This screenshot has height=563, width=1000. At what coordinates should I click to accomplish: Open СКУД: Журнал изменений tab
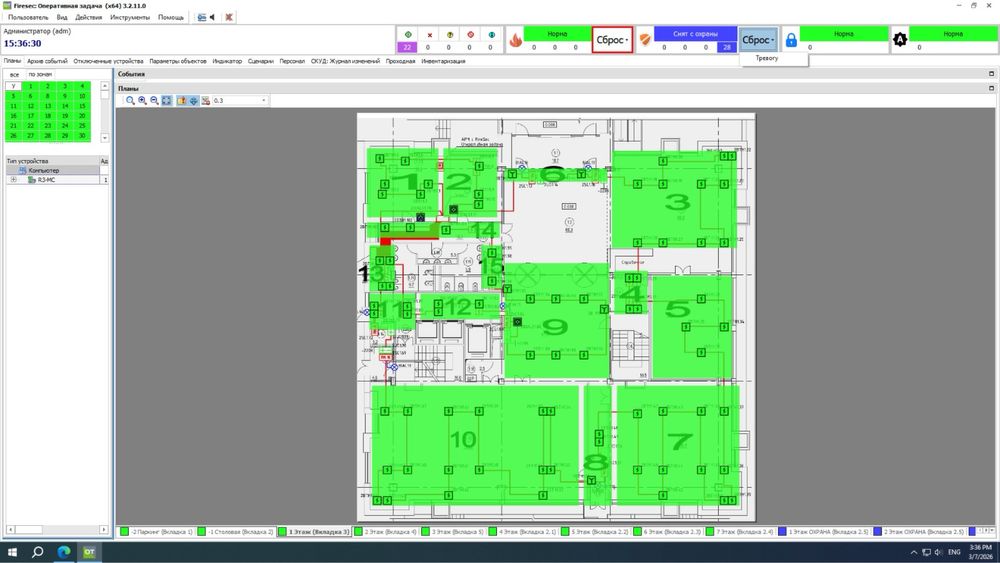coord(345,61)
